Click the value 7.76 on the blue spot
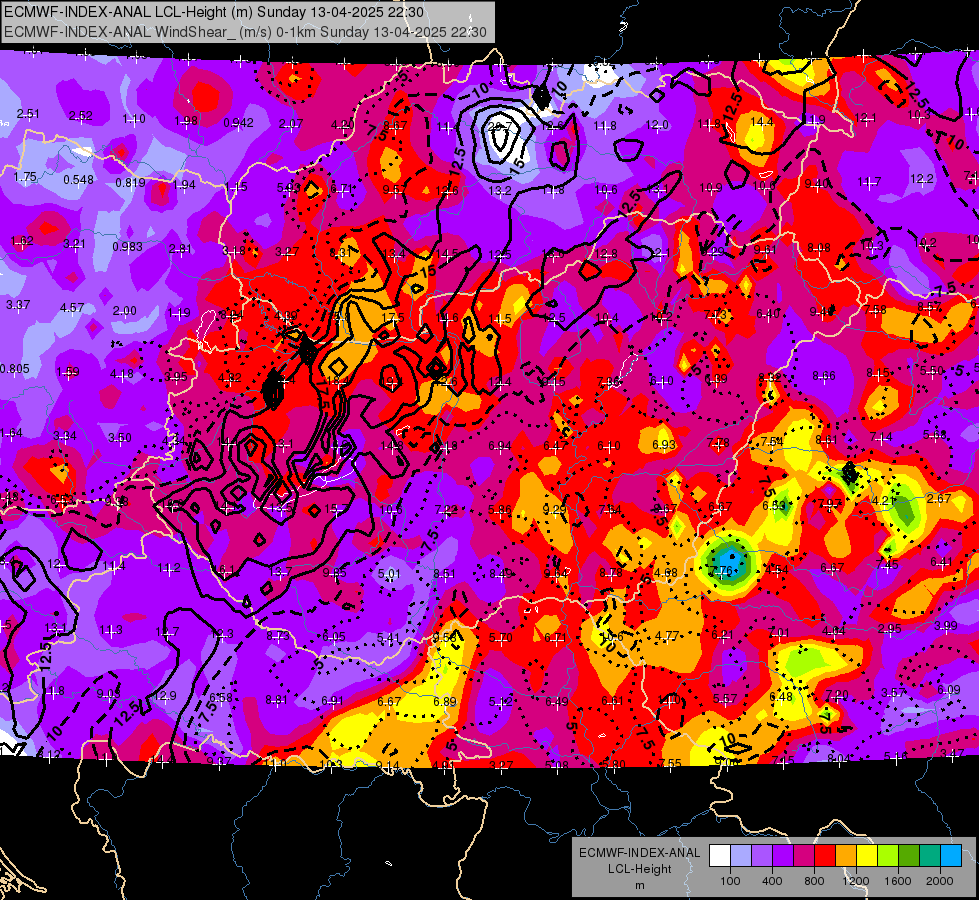The width and height of the screenshot is (979, 900). pyautogui.click(x=721, y=570)
